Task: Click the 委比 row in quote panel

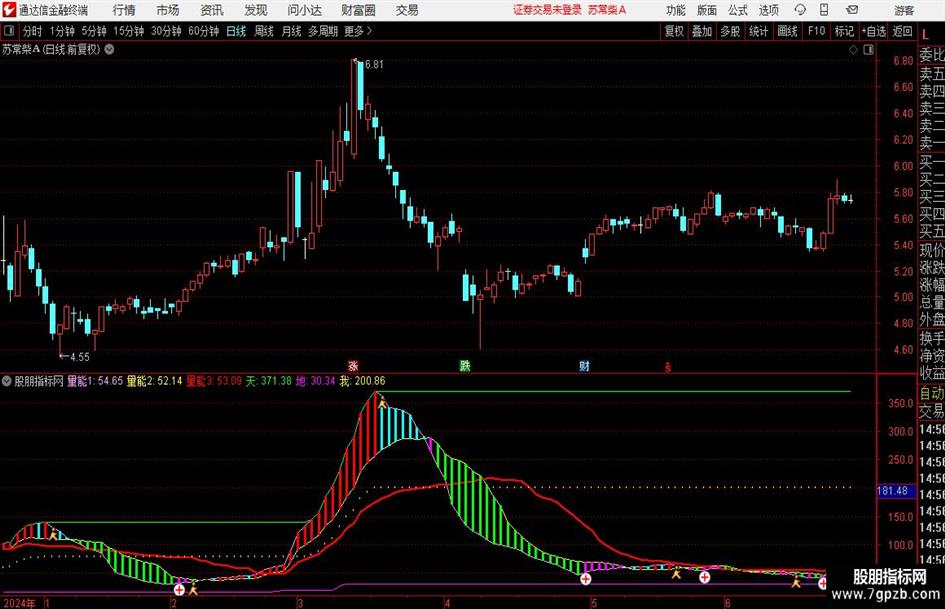Action: pos(932,55)
